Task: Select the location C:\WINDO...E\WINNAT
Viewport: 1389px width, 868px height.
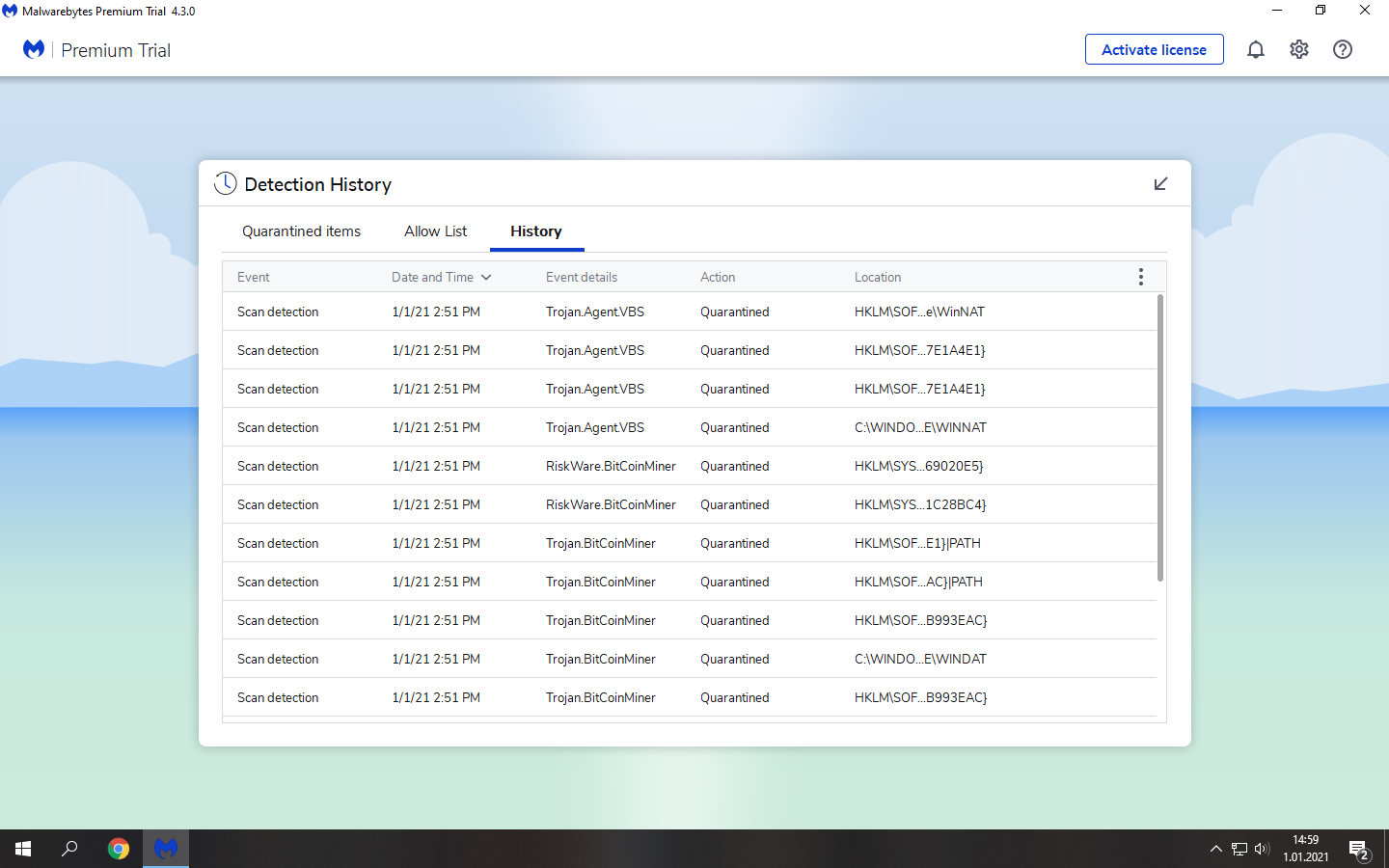Action: [920, 427]
